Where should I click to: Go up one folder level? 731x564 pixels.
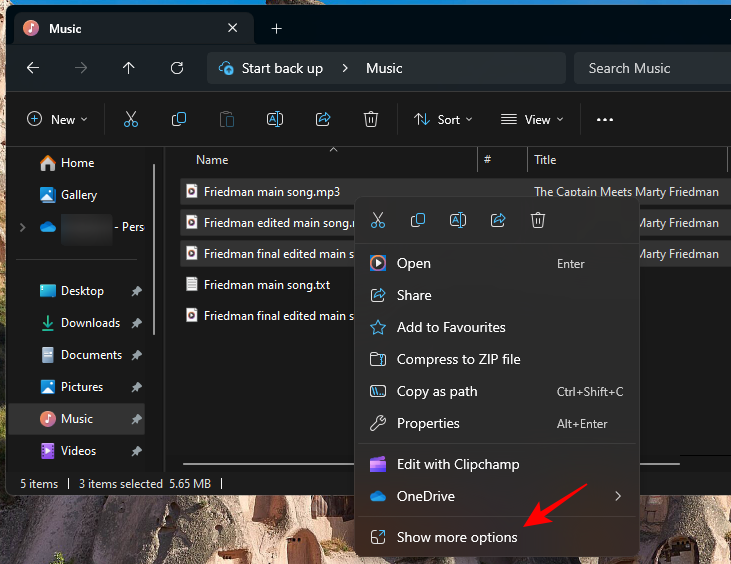coord(128,68)
